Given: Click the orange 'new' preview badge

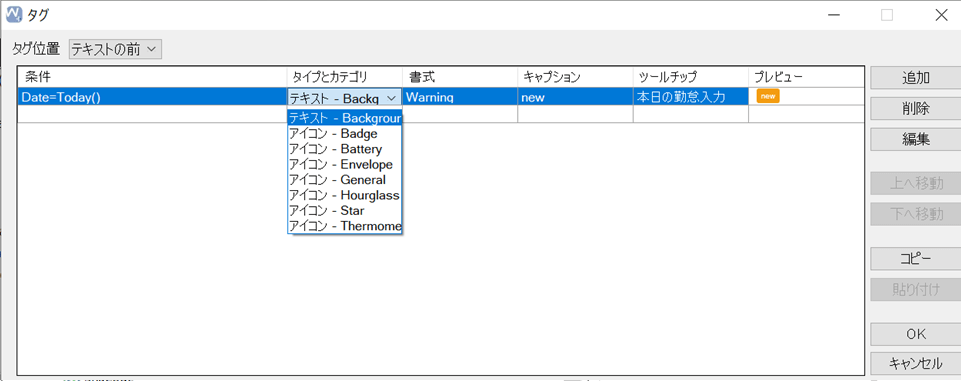Looking at the screenshot, I should click(x=768, y=96).
